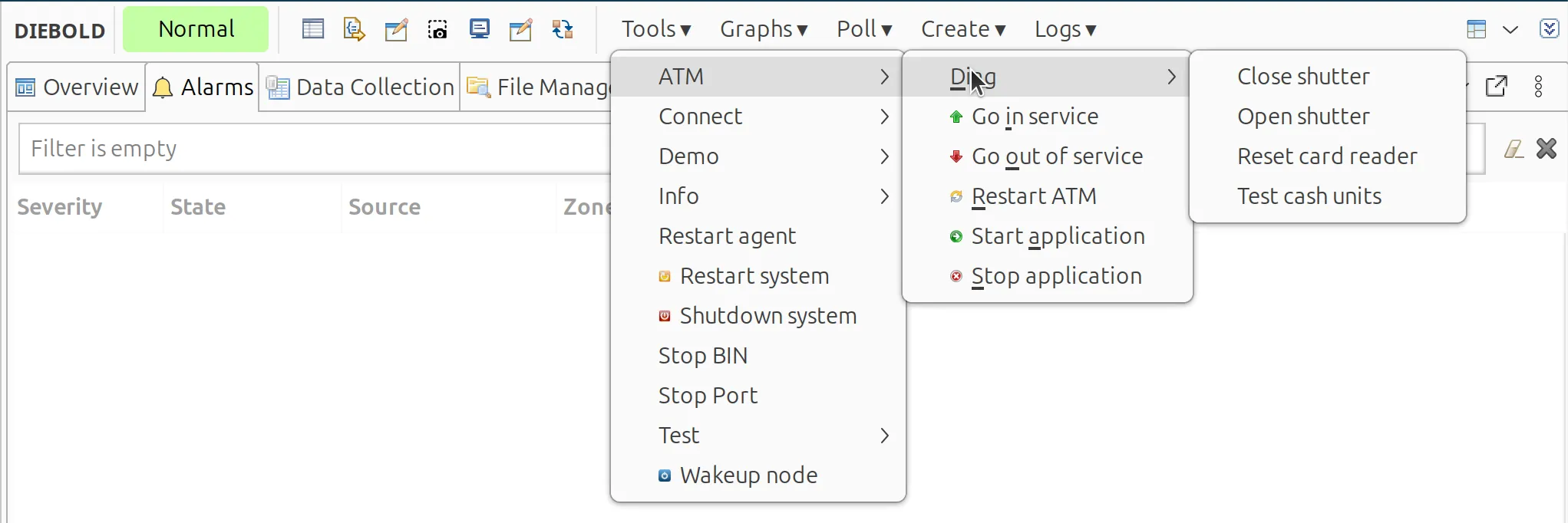Viewport: 1568px width, 523px height.
Task: Expand the Demo submenu
Action: [x=758, y=156]
